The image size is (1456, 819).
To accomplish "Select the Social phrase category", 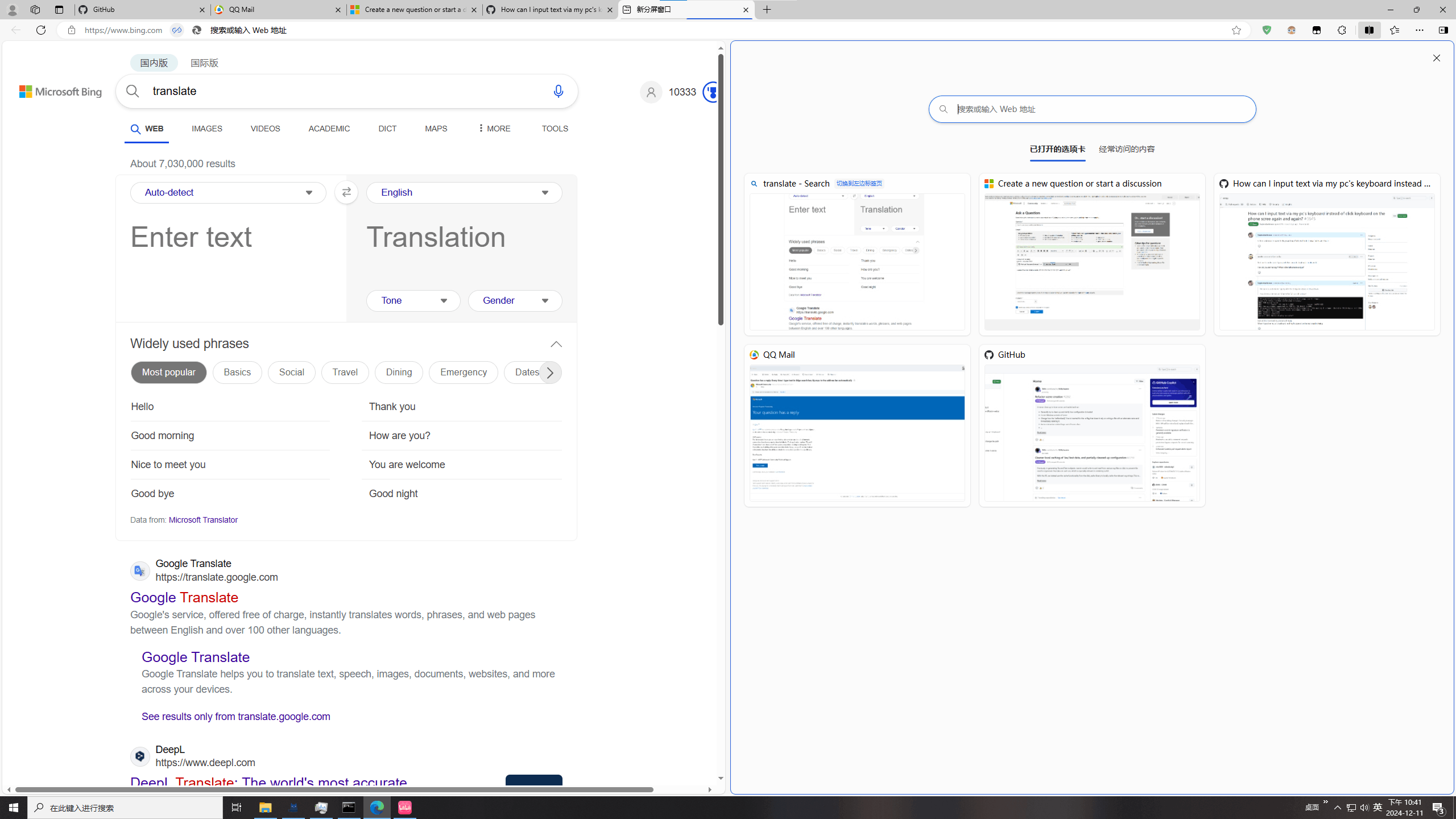I will click(x=291, y=372).
